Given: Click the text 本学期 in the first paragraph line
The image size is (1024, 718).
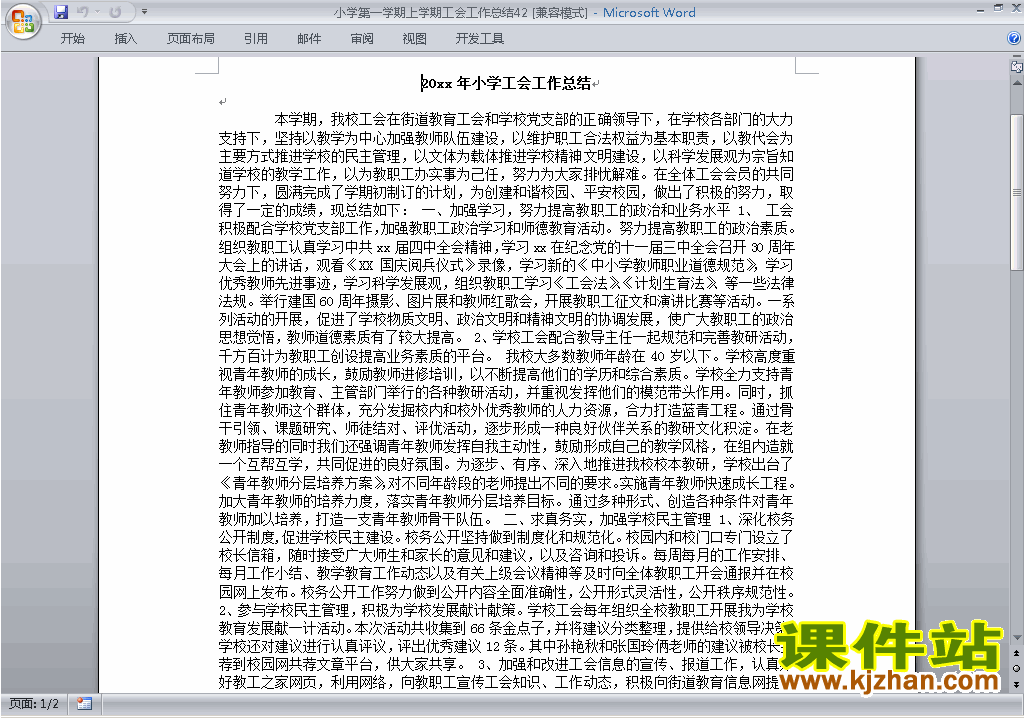Looking at the screenshot, I should point(296,120).
